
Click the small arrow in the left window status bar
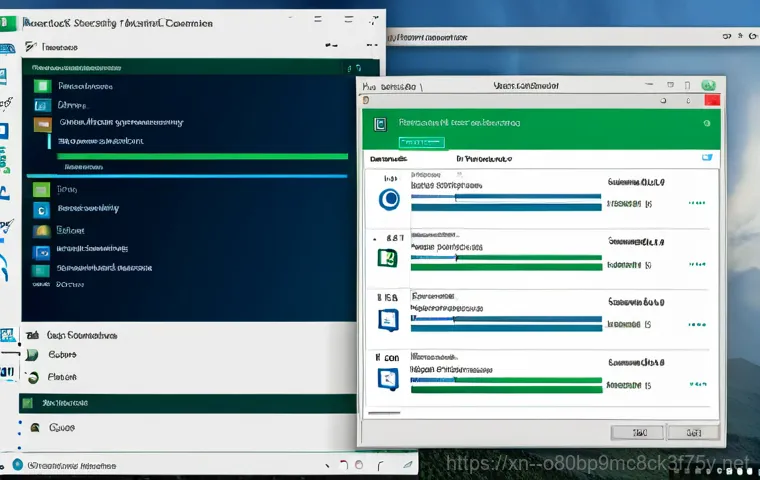pos(328,466)
